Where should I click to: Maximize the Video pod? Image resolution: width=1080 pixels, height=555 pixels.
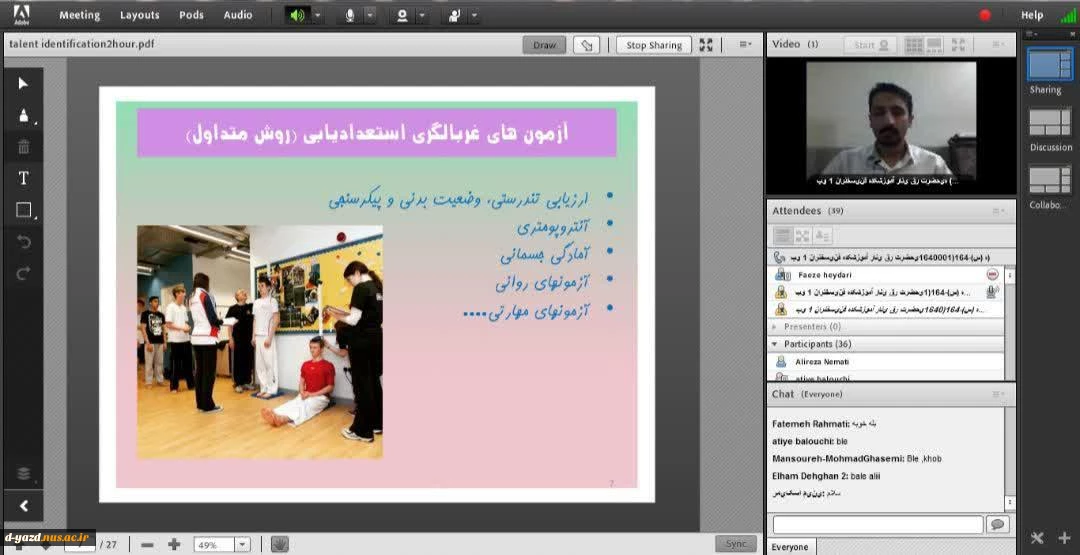[x=958, y=45]
